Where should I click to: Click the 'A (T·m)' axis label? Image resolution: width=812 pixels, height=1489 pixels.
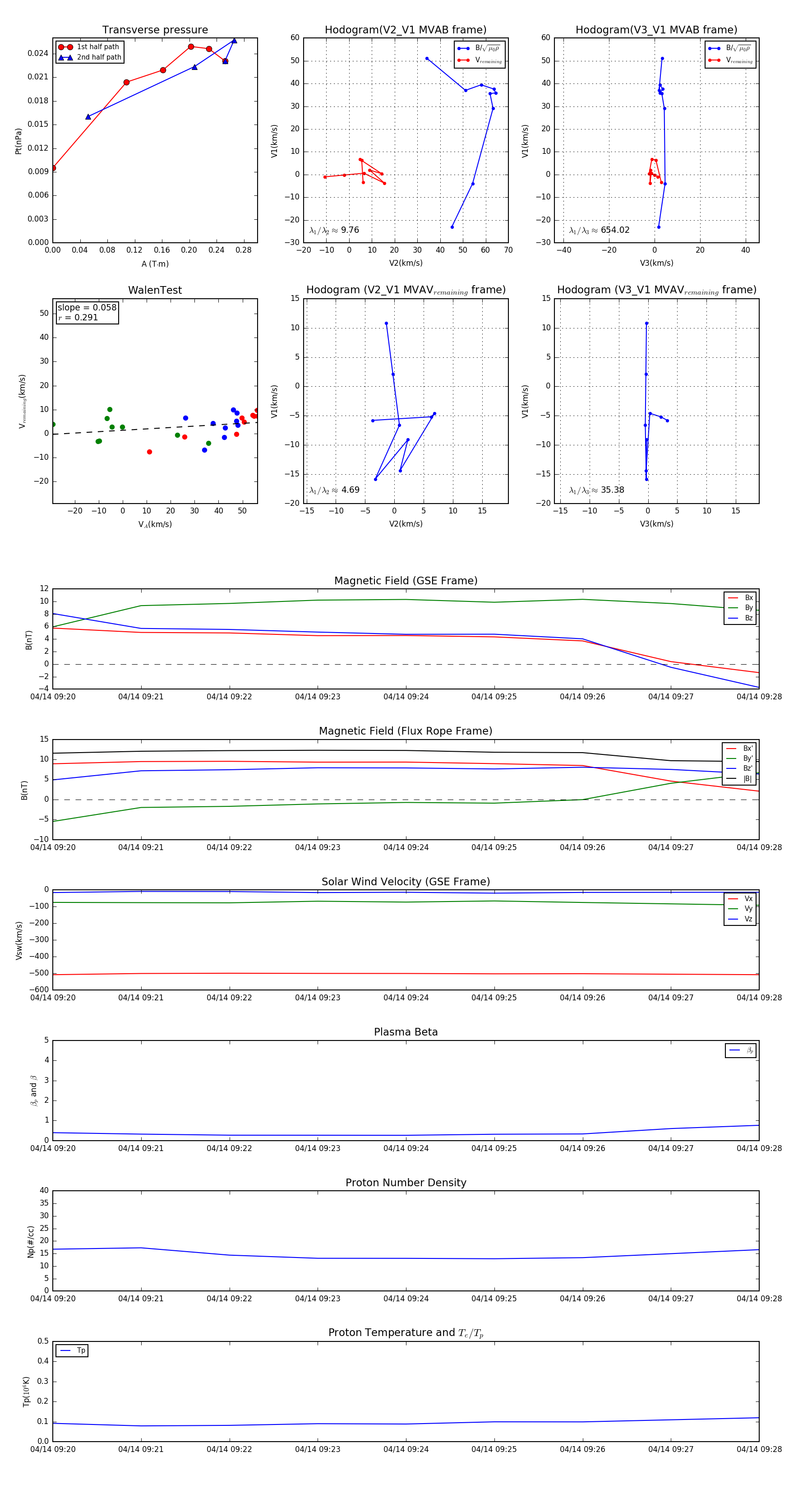click(155, 264)
